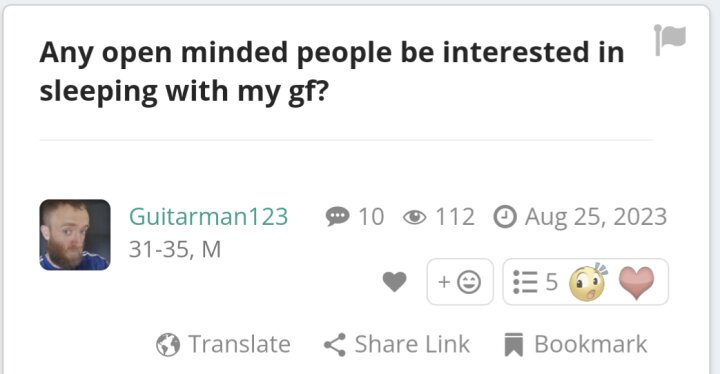720x374 pixels.
Task: Click the globe translate icon
Action: [168, 345]
